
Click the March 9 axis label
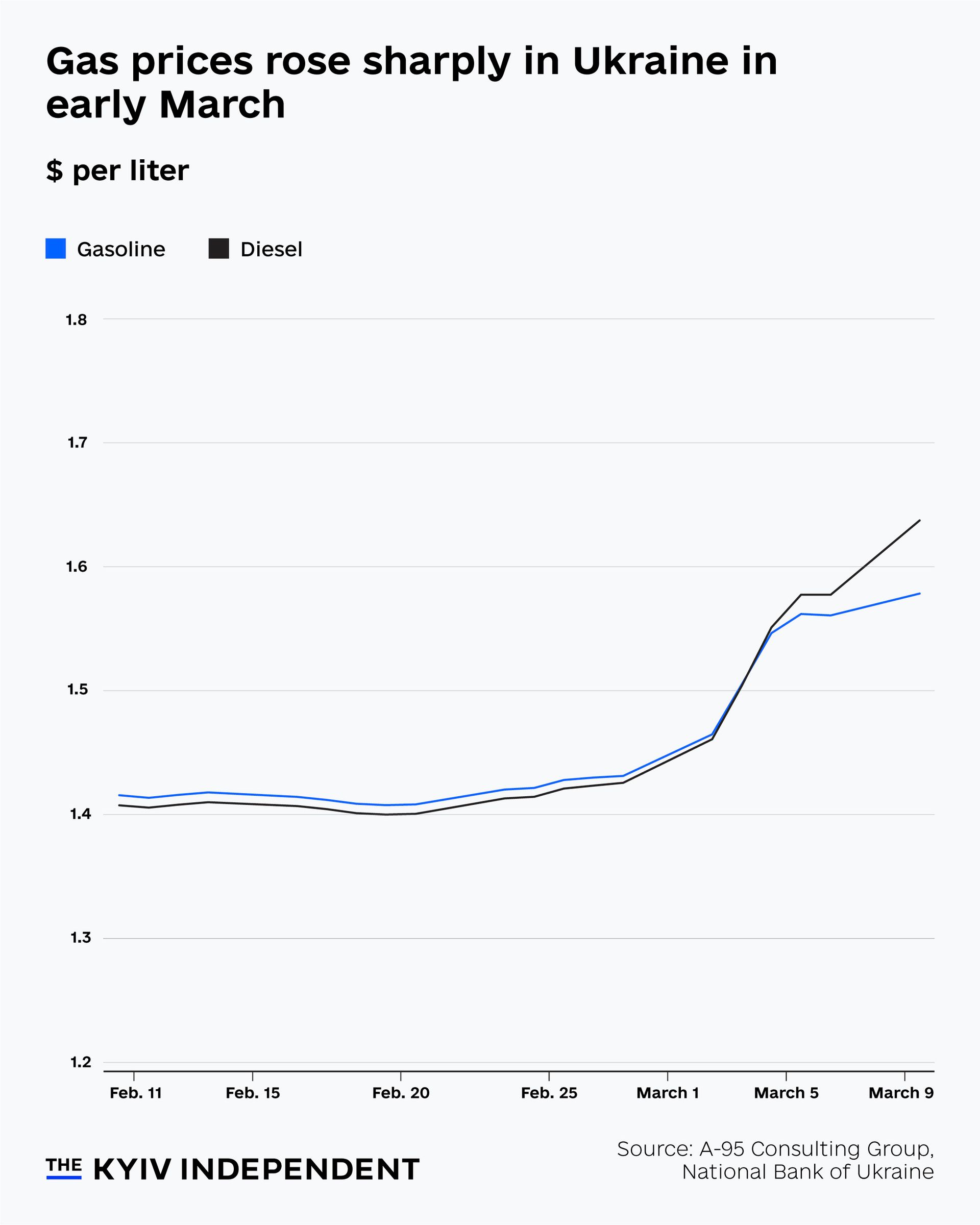tap(901, 1093)
